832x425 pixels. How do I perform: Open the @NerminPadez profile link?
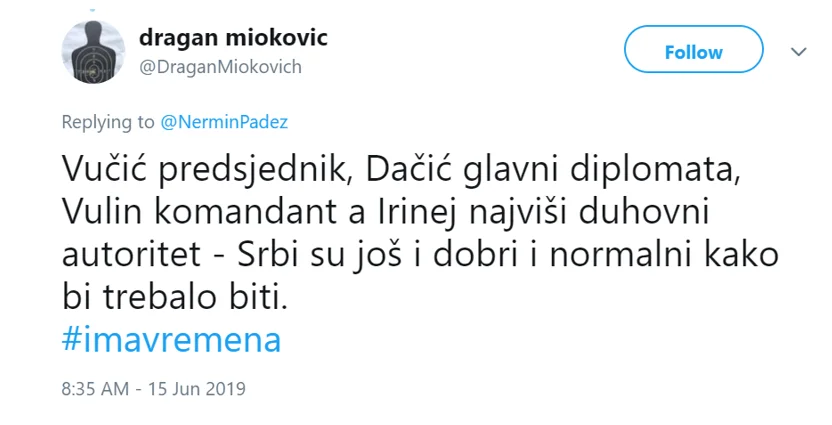(x=224, y=122)
